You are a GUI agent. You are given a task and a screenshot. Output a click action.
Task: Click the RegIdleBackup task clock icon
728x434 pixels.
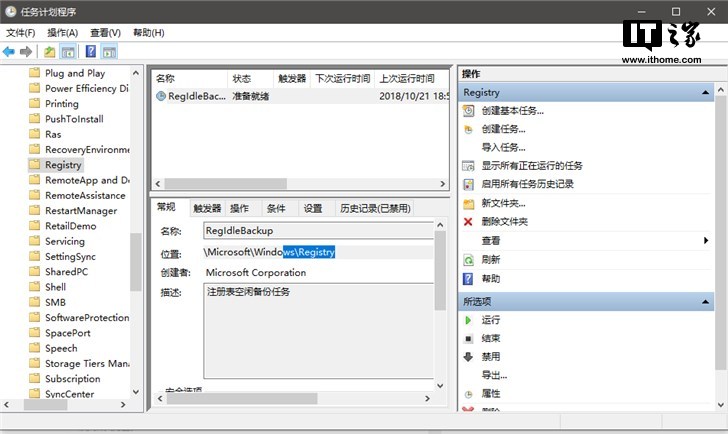tap(161, 96)
